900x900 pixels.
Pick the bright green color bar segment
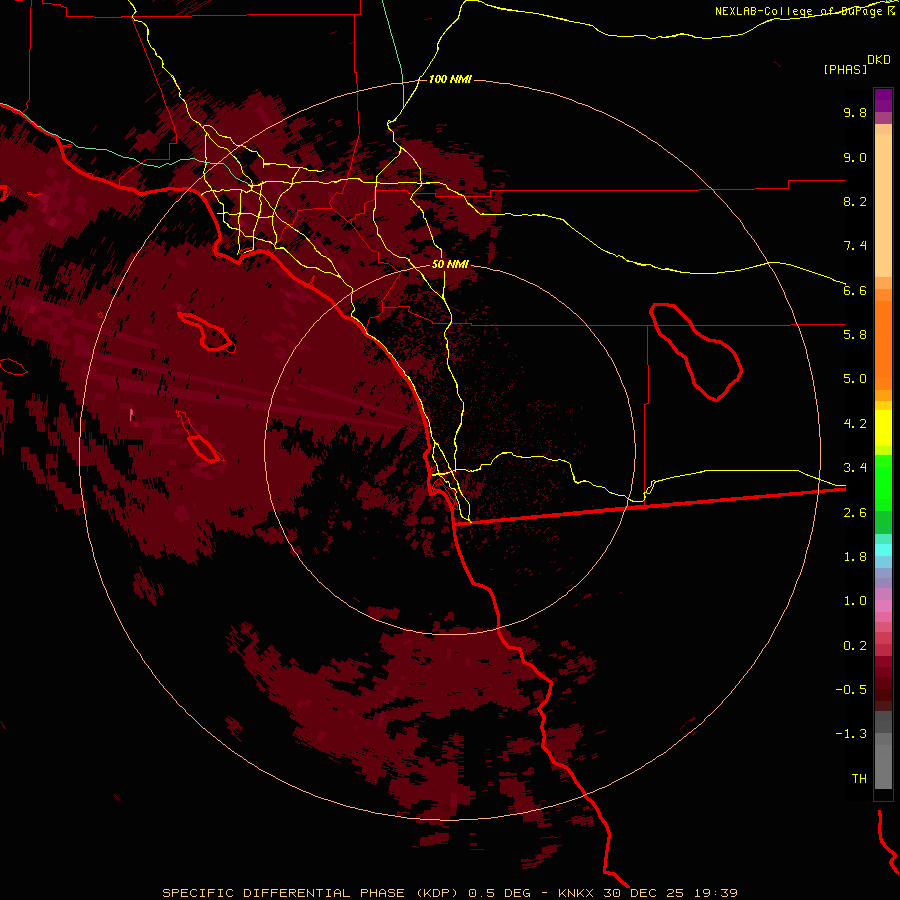[883, 482]
